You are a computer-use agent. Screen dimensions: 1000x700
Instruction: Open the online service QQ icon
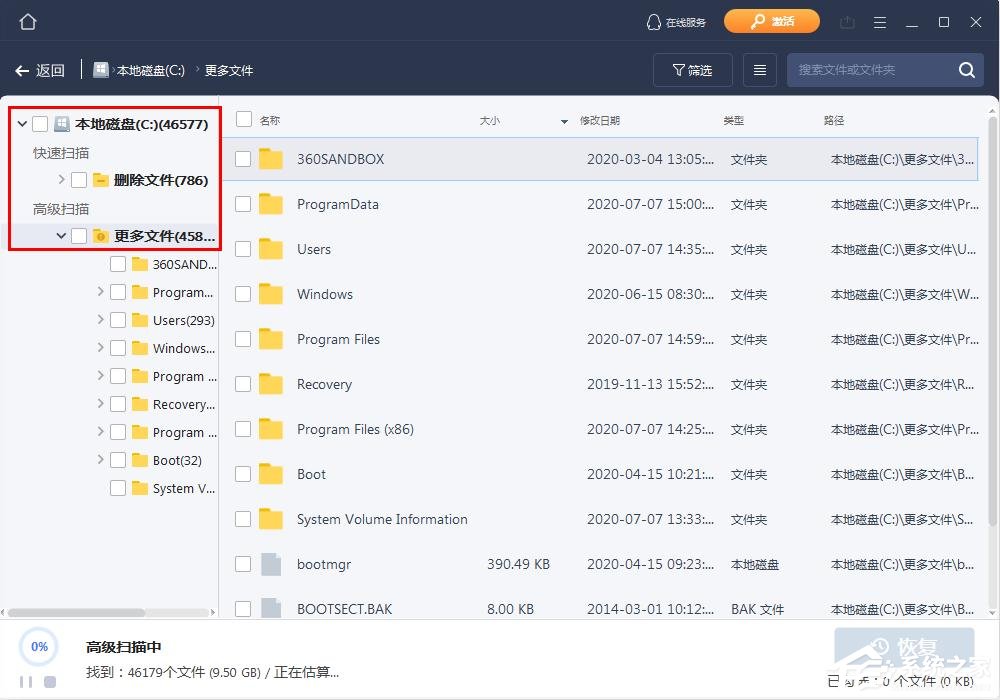[656, 21]
